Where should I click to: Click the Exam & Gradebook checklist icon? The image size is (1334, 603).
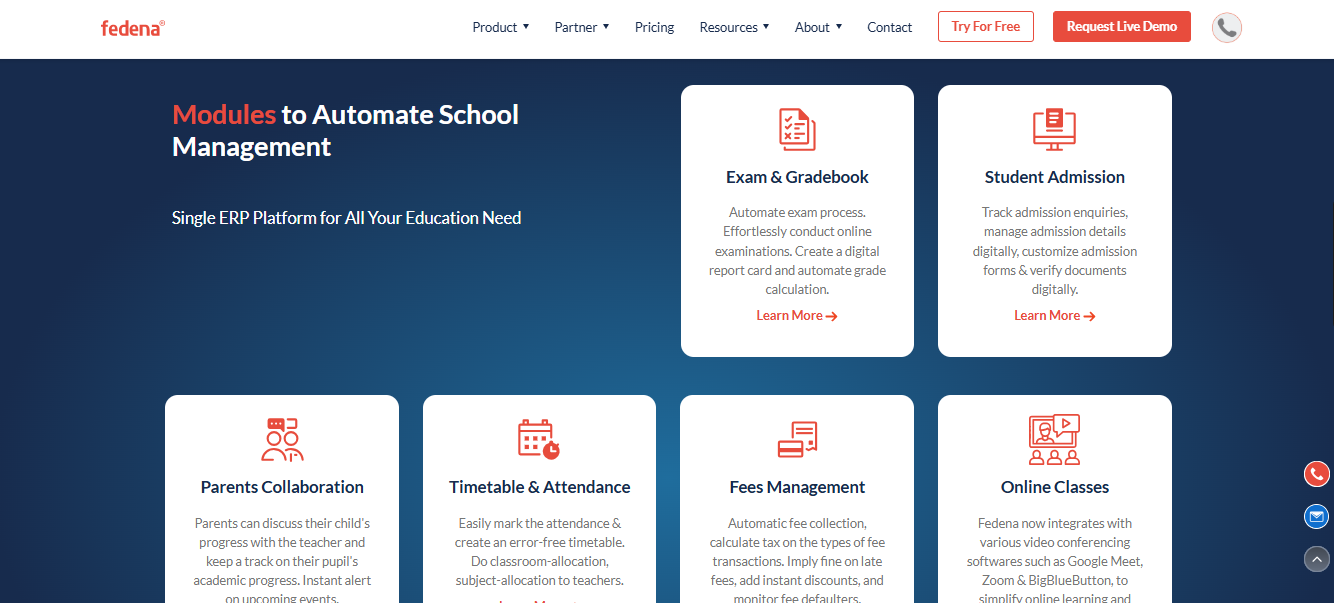pos(797,129)
